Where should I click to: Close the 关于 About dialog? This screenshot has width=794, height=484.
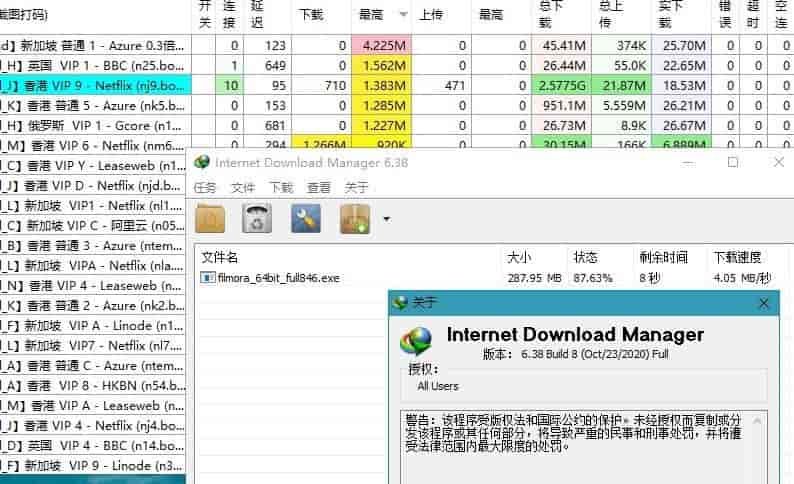coord(764,303)
